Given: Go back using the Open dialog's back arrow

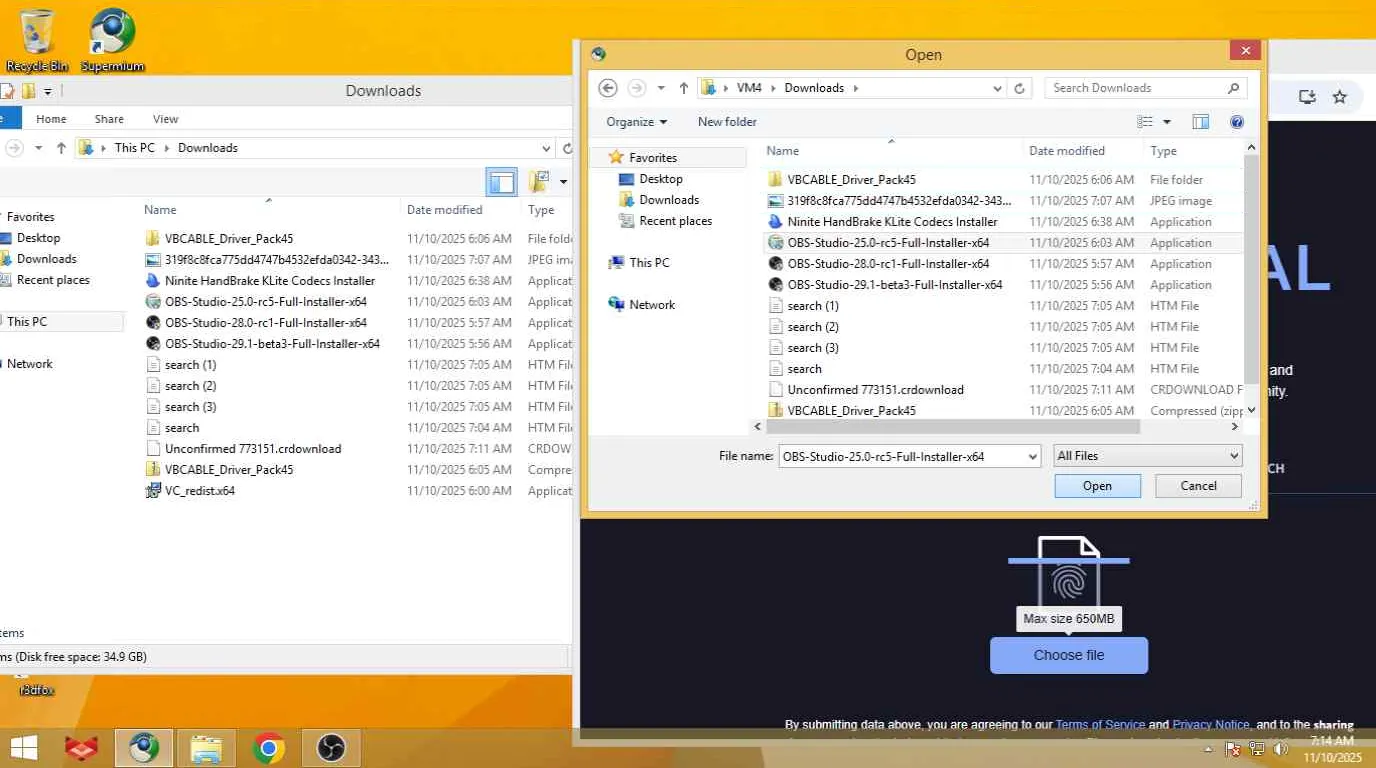Looking at the screenshot, I should (x=607, y=88).
